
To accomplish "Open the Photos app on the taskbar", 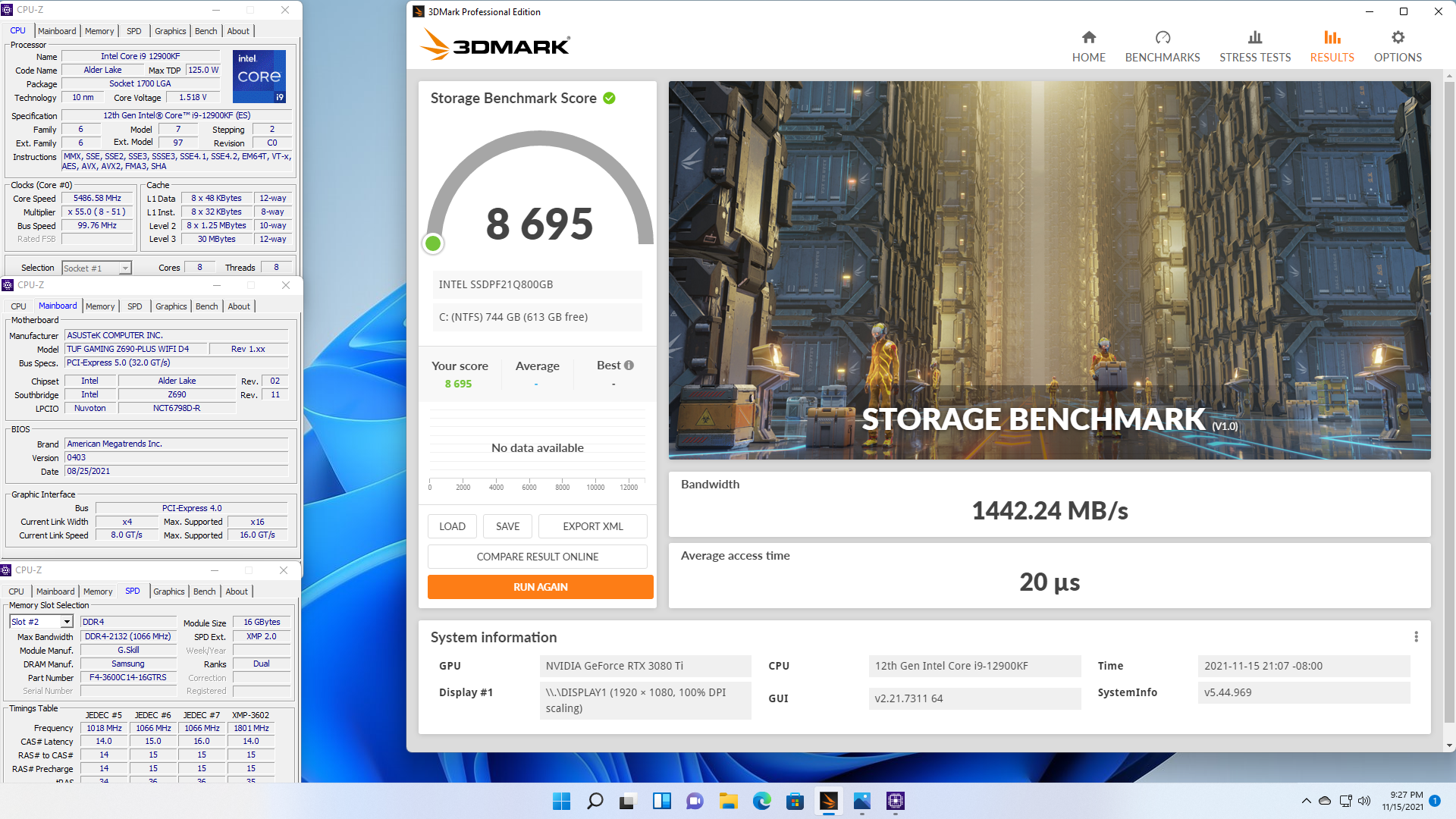I will 862,801.
